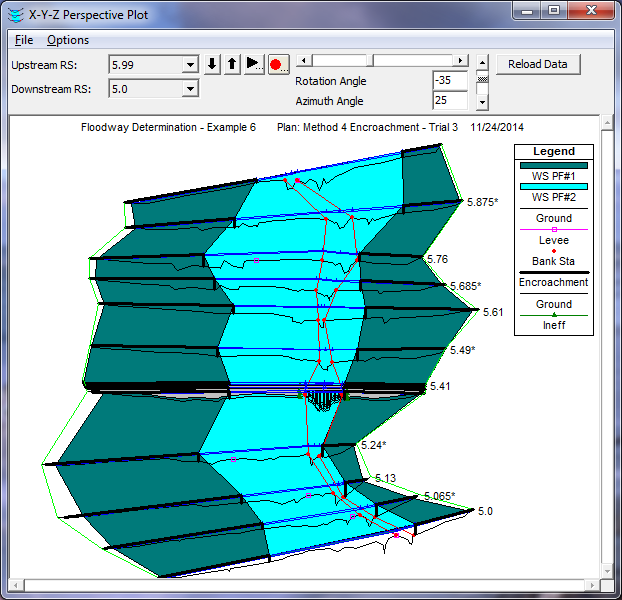Click the move downstream down-arrow icon
The width and height of the screenshot is (622, 600).
click(x=212, y=64)
